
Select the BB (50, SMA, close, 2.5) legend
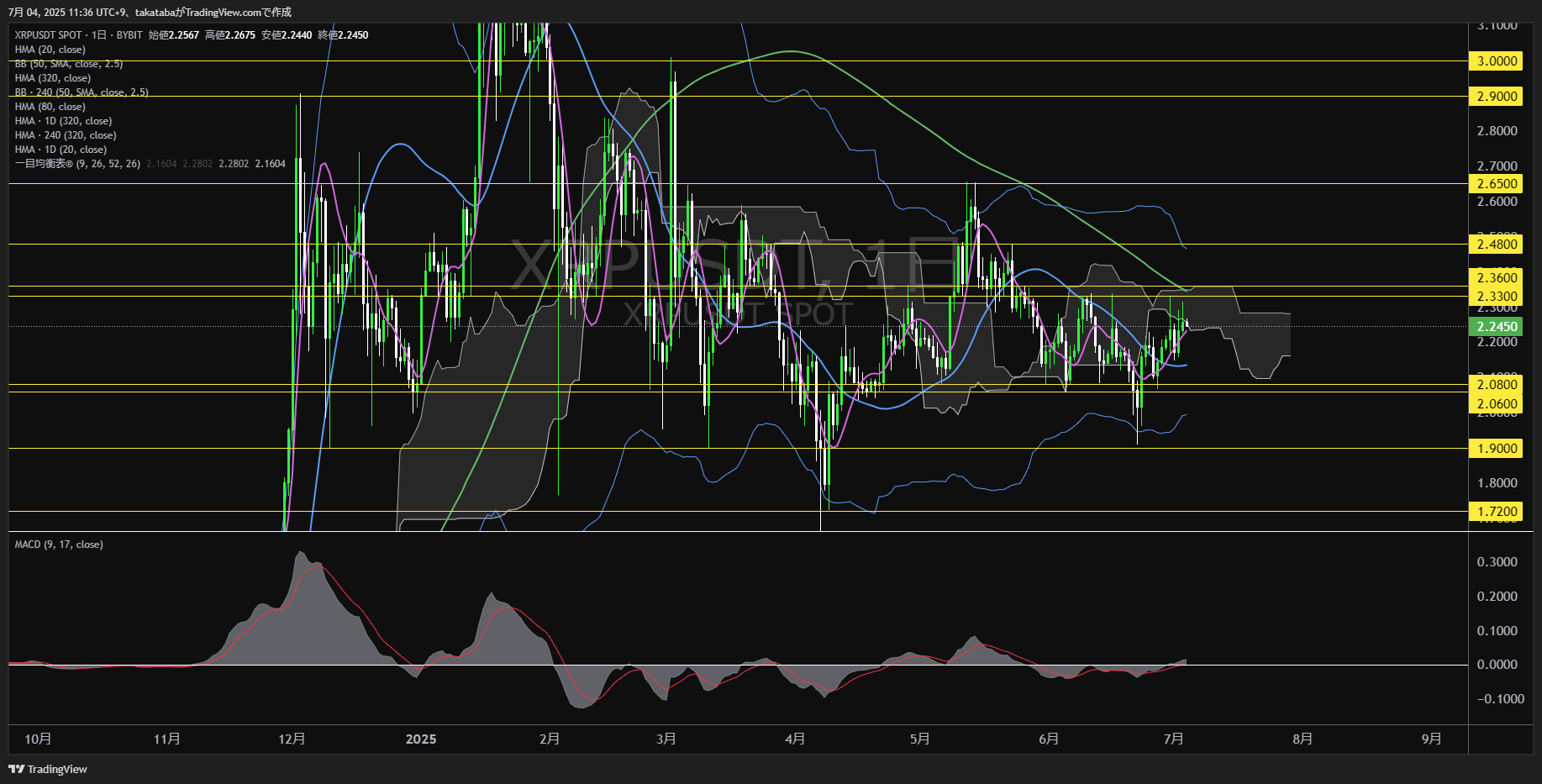(x=69, y=64)
